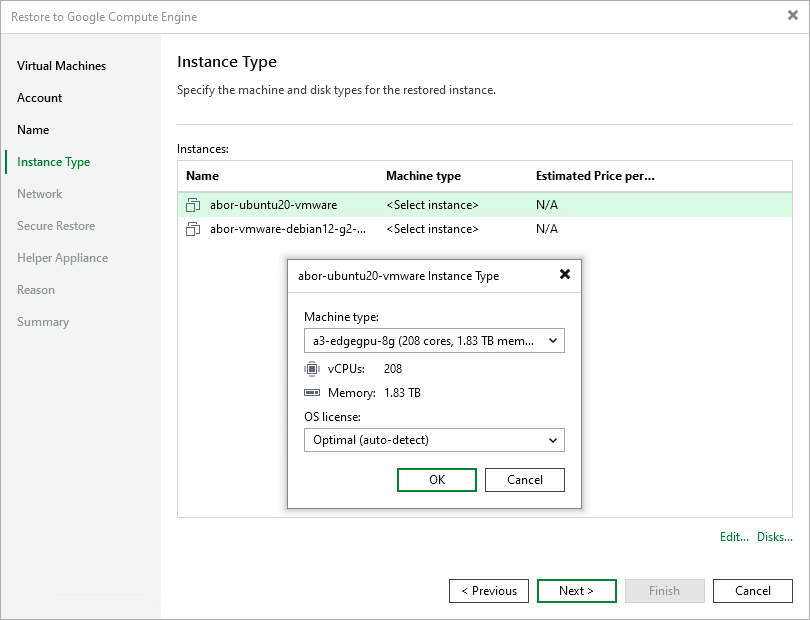The image size is (810, 620).
Task: Click the vCPUs processor icon
Action: click(312, 369)
